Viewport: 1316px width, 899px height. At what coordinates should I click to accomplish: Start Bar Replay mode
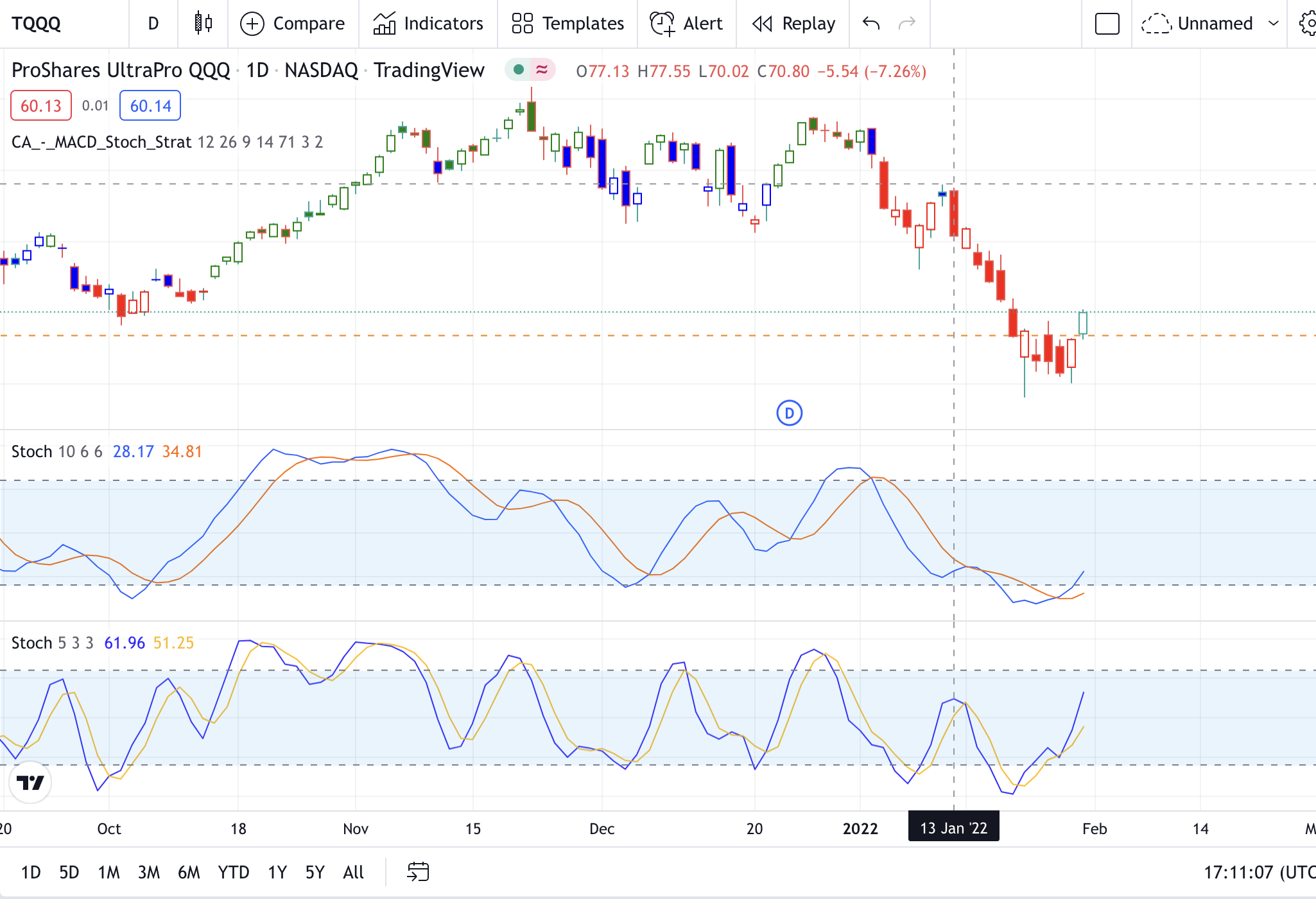coord(793,24)
